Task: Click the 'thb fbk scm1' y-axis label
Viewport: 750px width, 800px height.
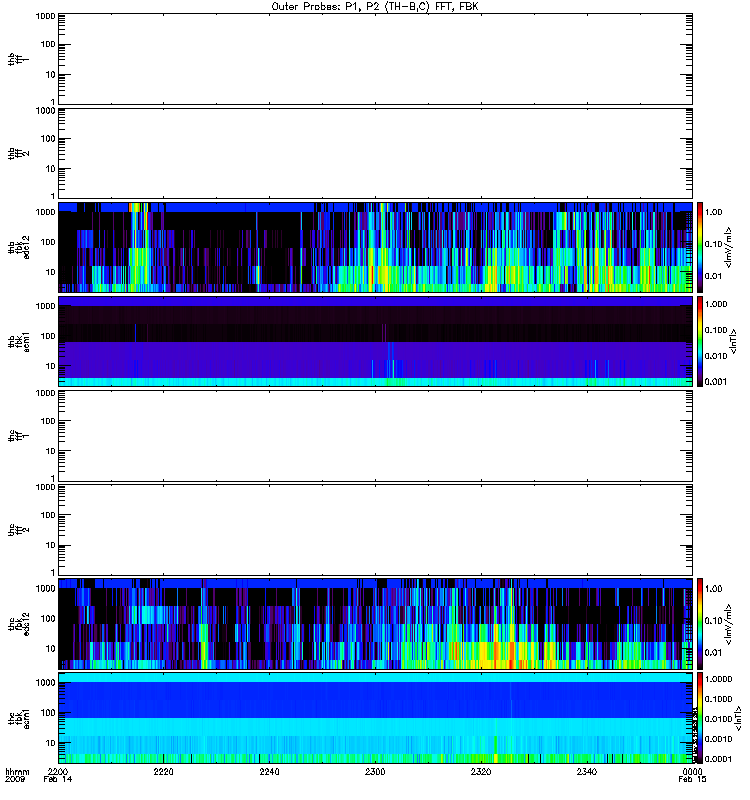Action: coord(18,341)
